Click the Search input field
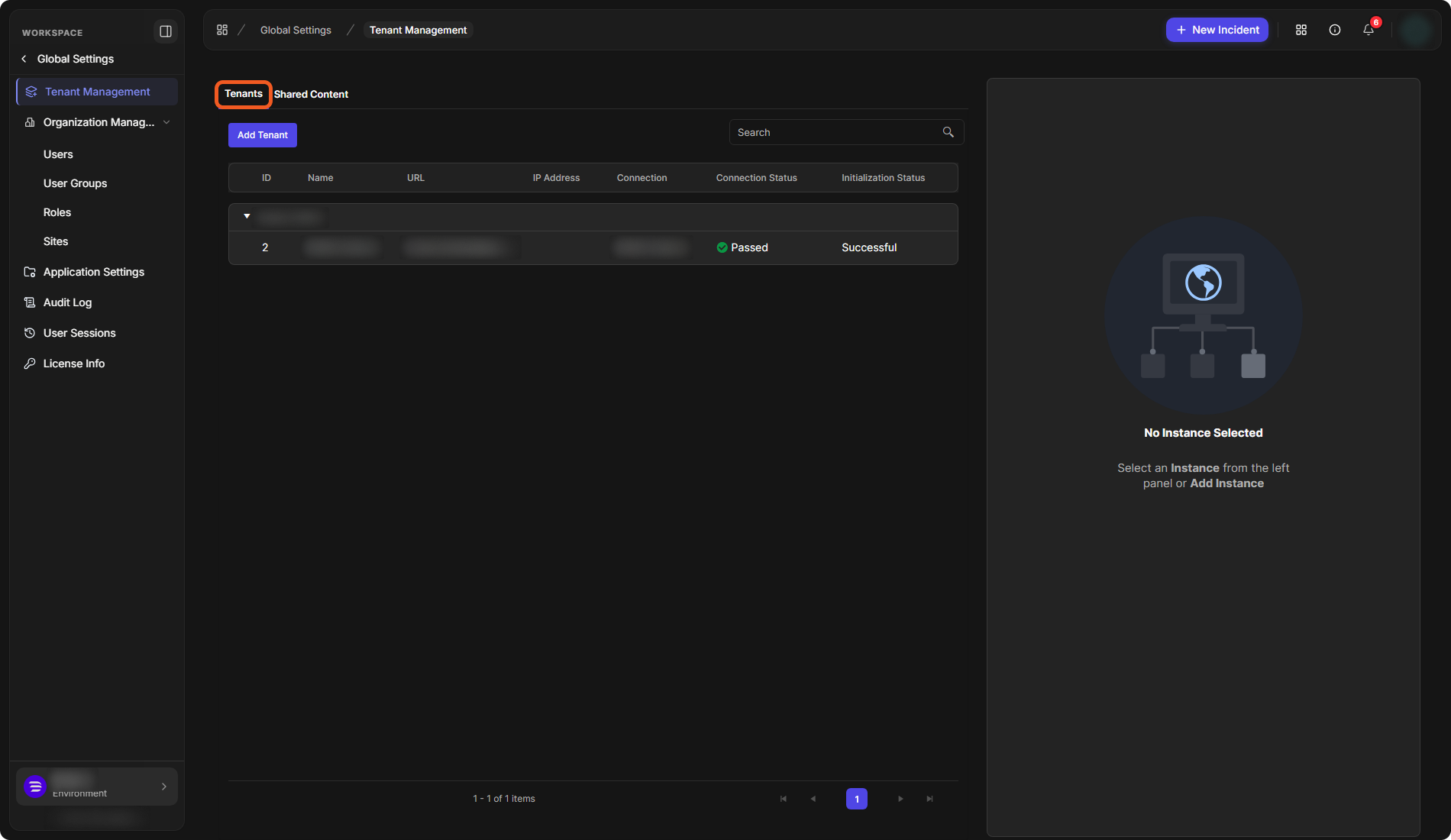The height and width of the screenshot is (840, 1451). pyautogui.click(x=846, y=132)
